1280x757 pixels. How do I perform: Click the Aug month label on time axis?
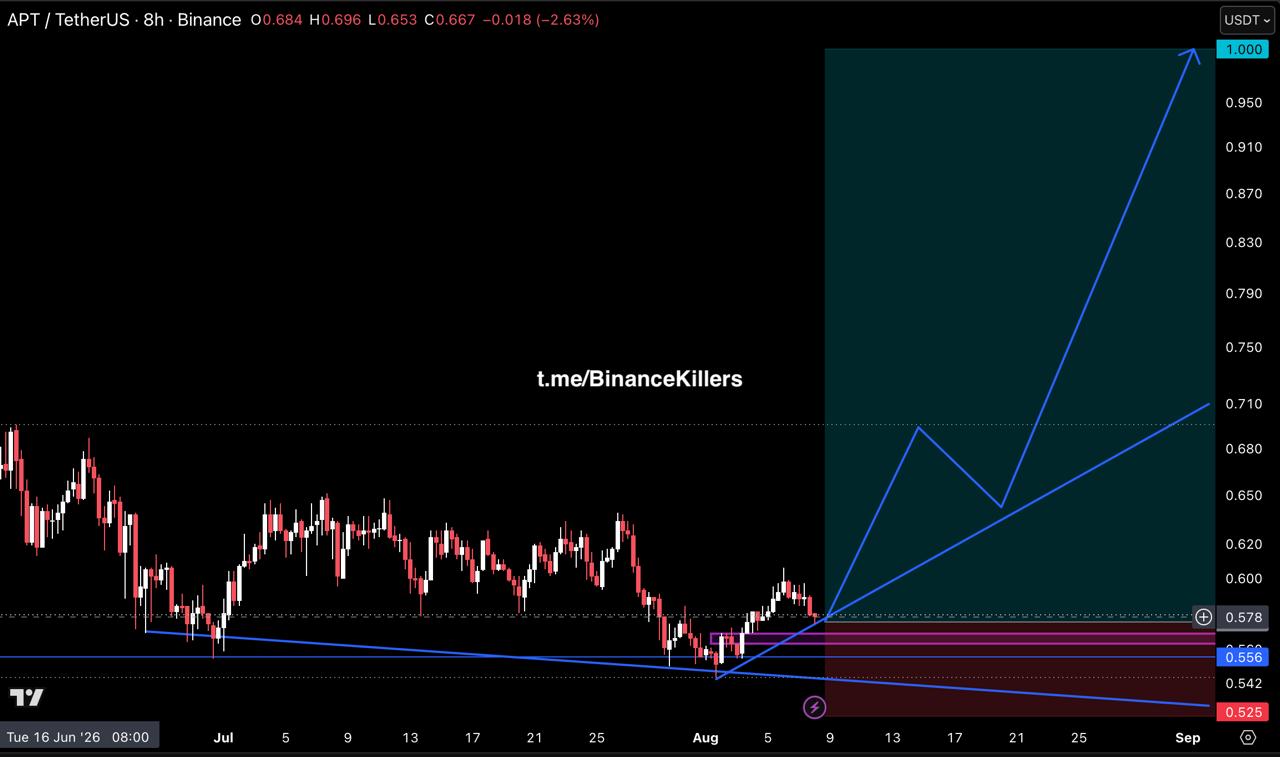pyautogui.click(x=706, y=738)
